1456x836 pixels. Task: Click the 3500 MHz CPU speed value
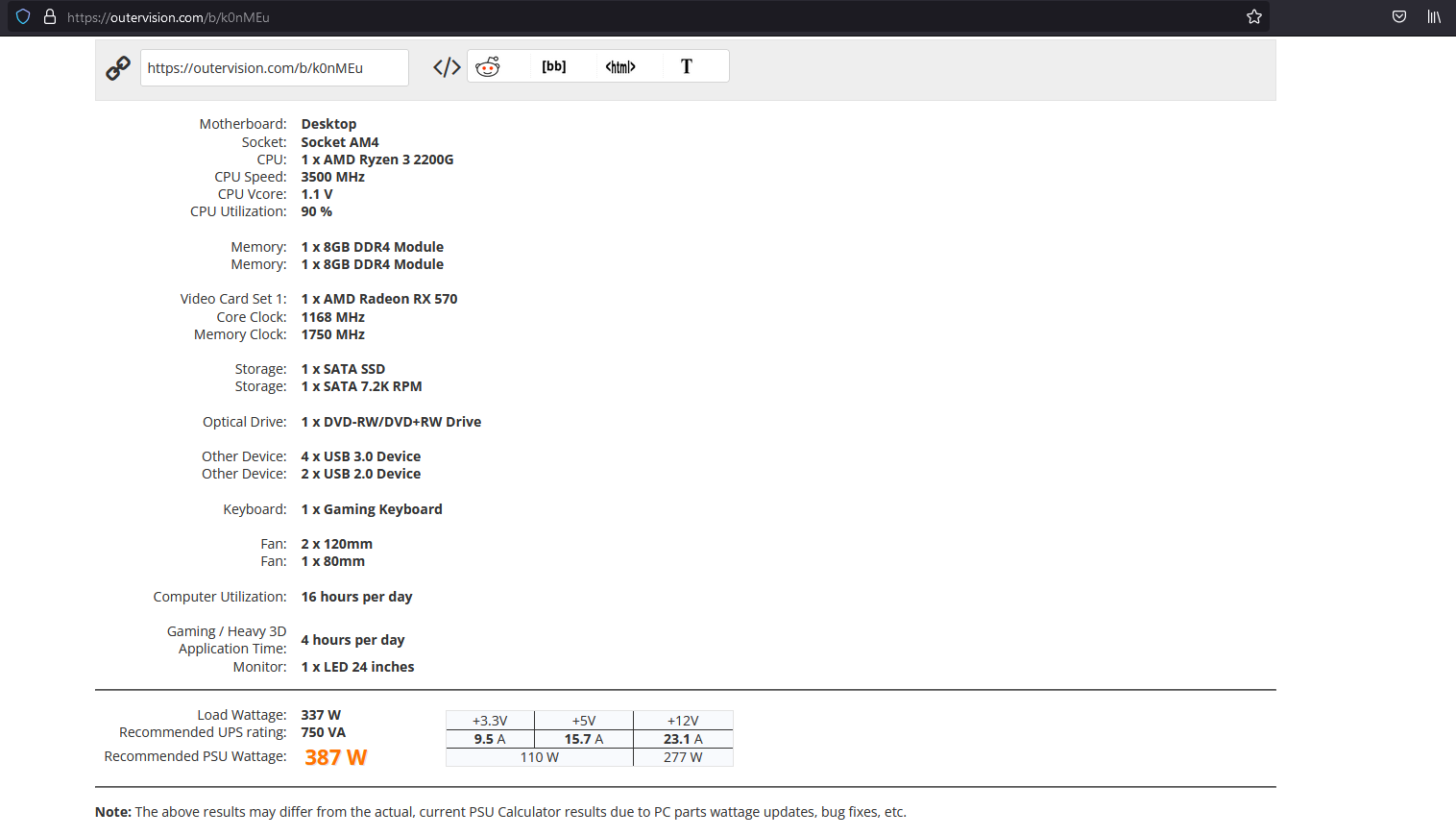[x=333, y=177]
